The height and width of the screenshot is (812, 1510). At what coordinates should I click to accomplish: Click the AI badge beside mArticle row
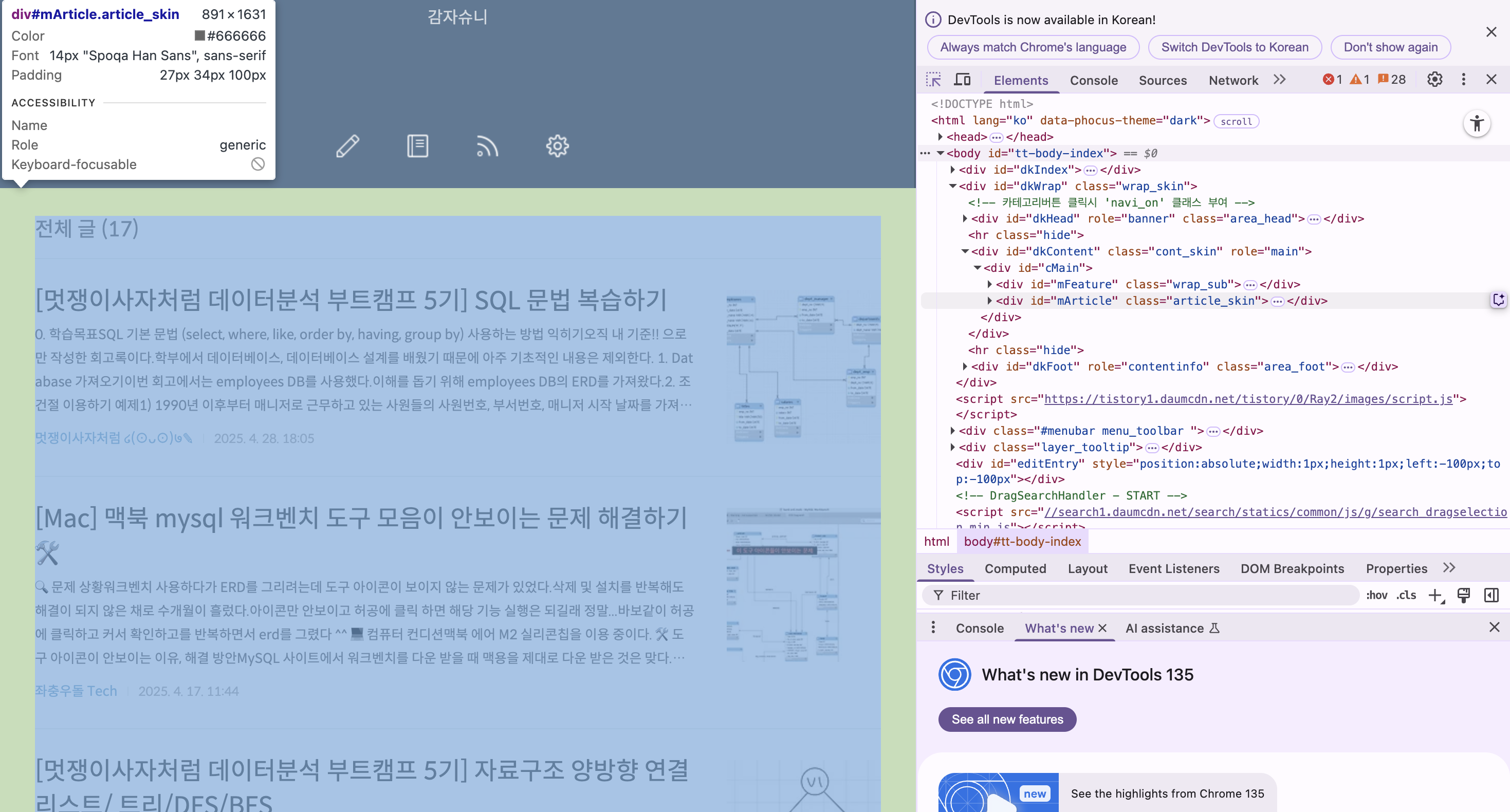pyautogui.click(x=1498, y=300)
